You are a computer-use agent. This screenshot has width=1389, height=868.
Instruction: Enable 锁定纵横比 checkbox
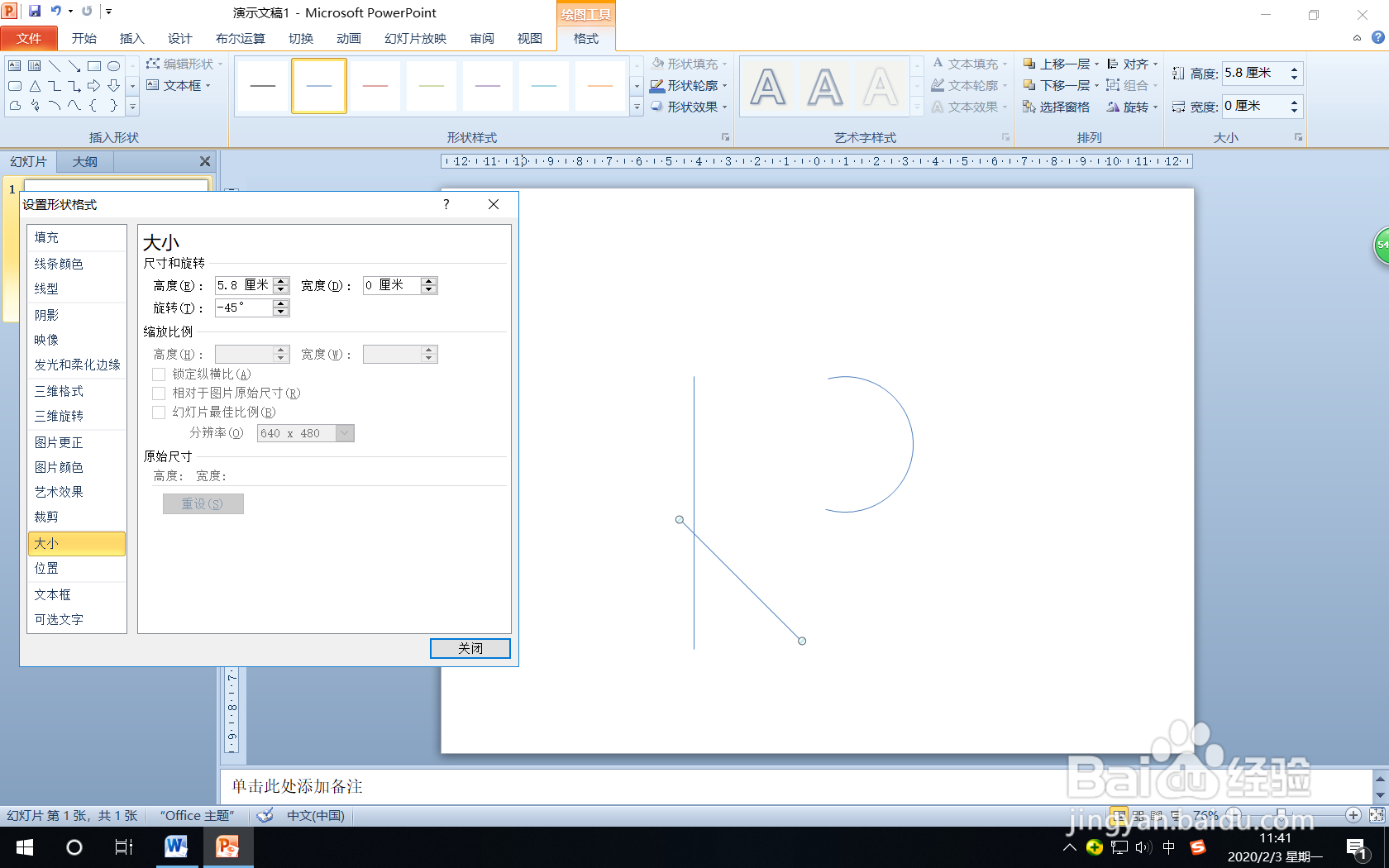(159, 374)
